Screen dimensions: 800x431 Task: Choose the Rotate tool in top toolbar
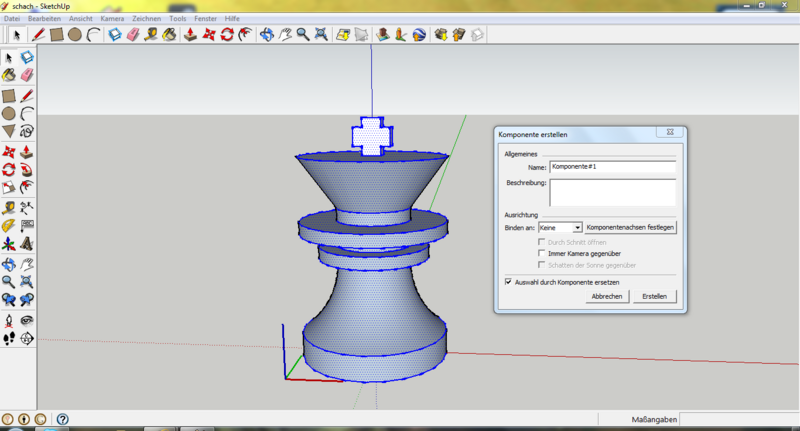point(227,35)
